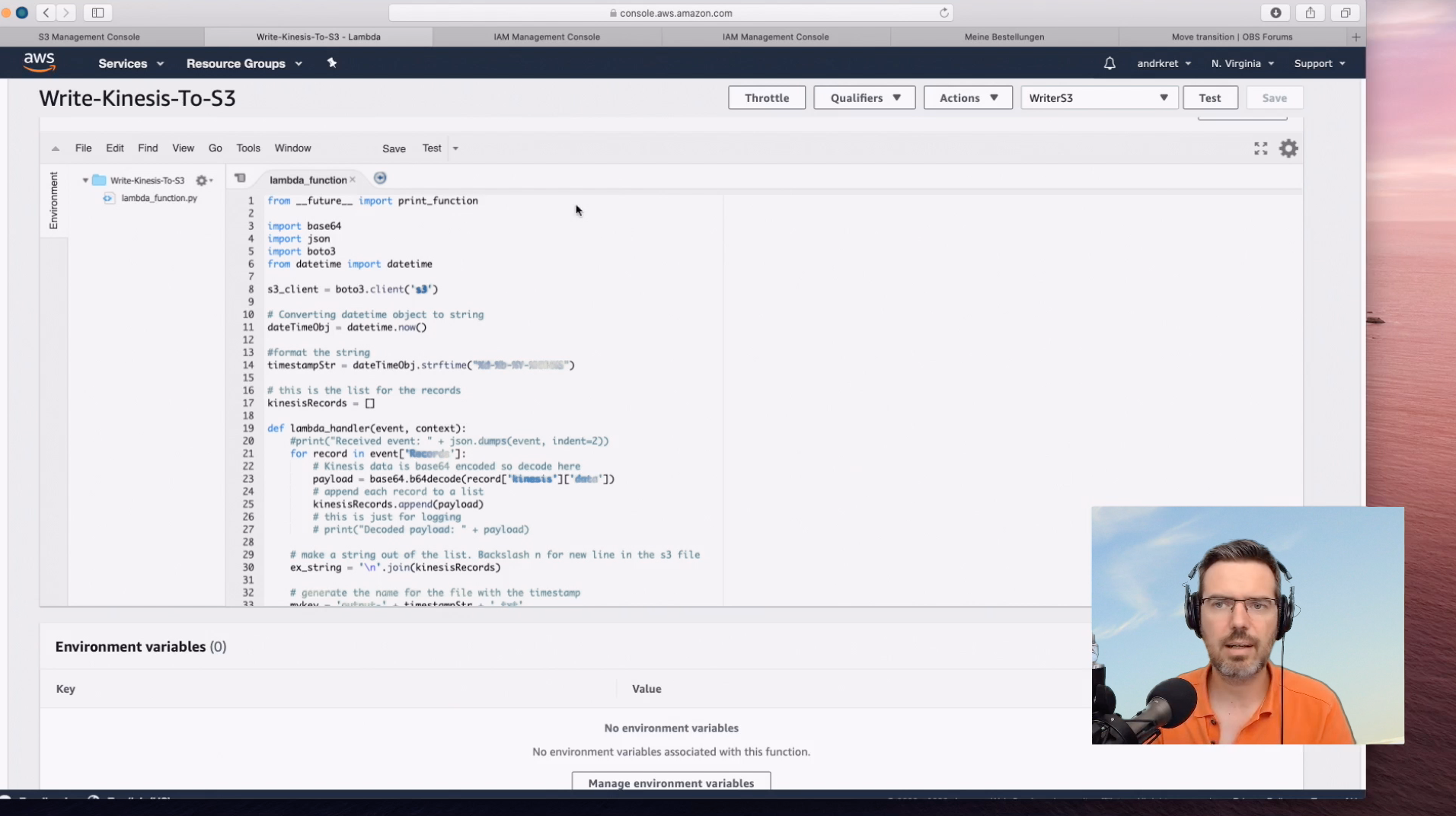Open the Resource Groups dropdown

click(x=244, y=63)
